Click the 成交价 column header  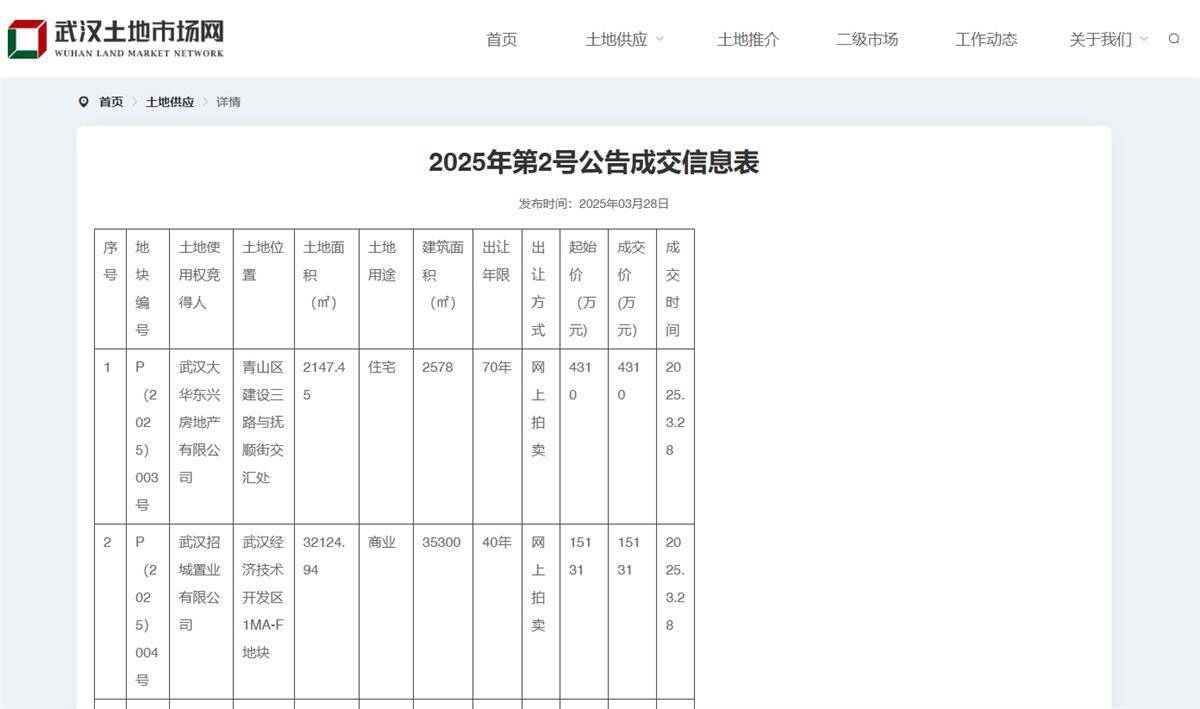[631, 288]
